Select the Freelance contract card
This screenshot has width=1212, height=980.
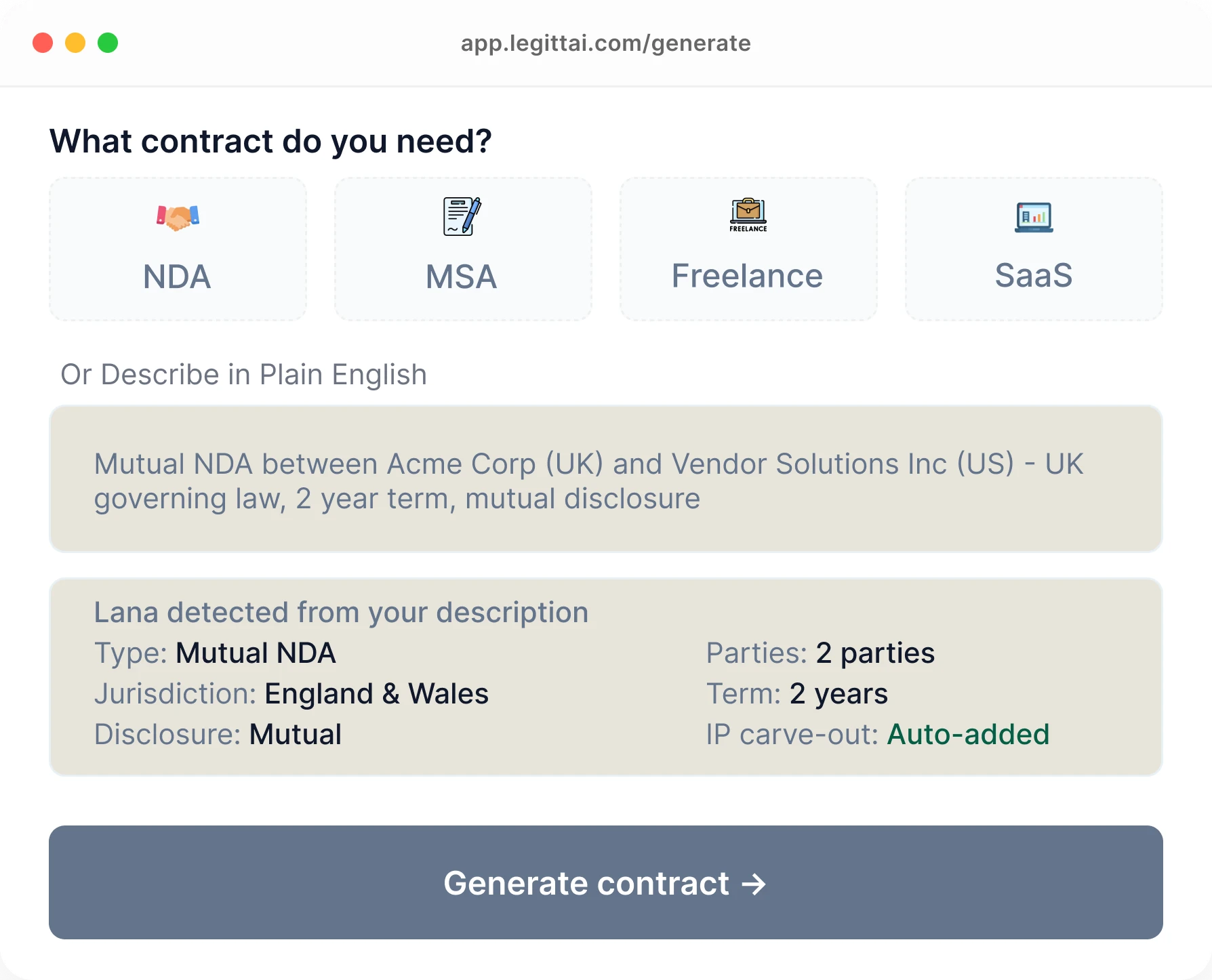click(748, 249)
